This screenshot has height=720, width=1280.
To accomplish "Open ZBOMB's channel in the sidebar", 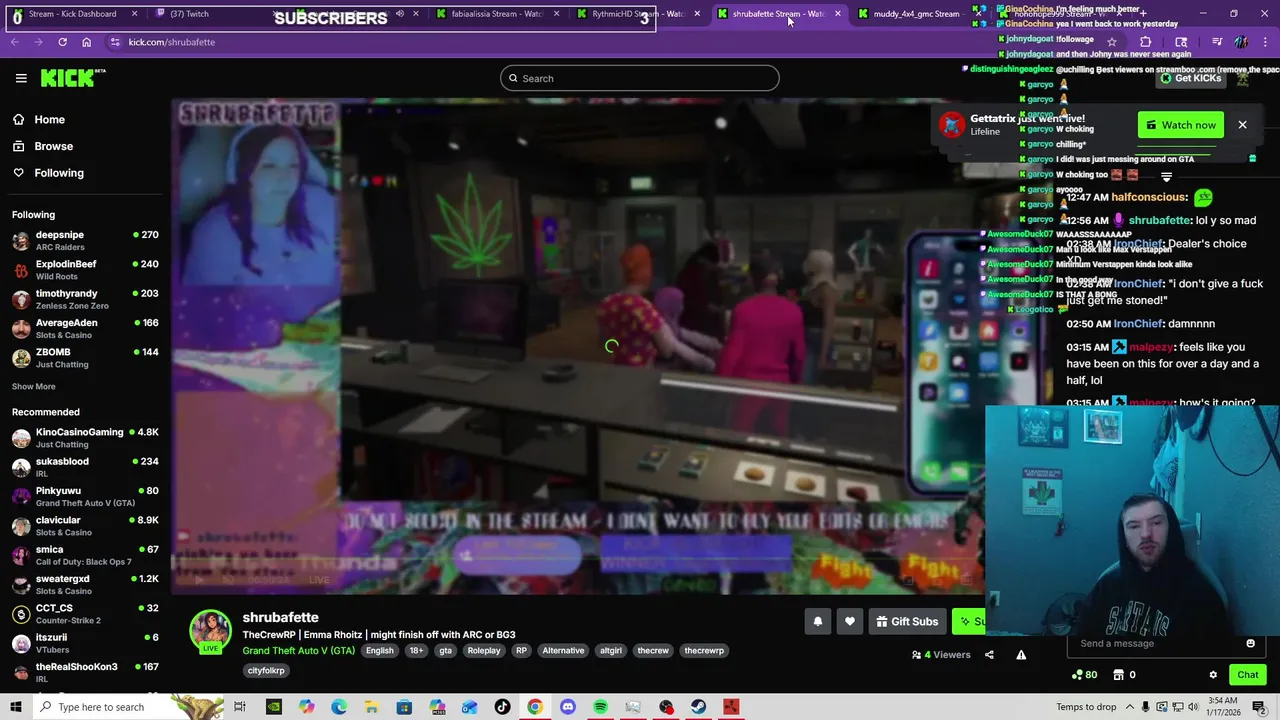I will pos(85,357).
